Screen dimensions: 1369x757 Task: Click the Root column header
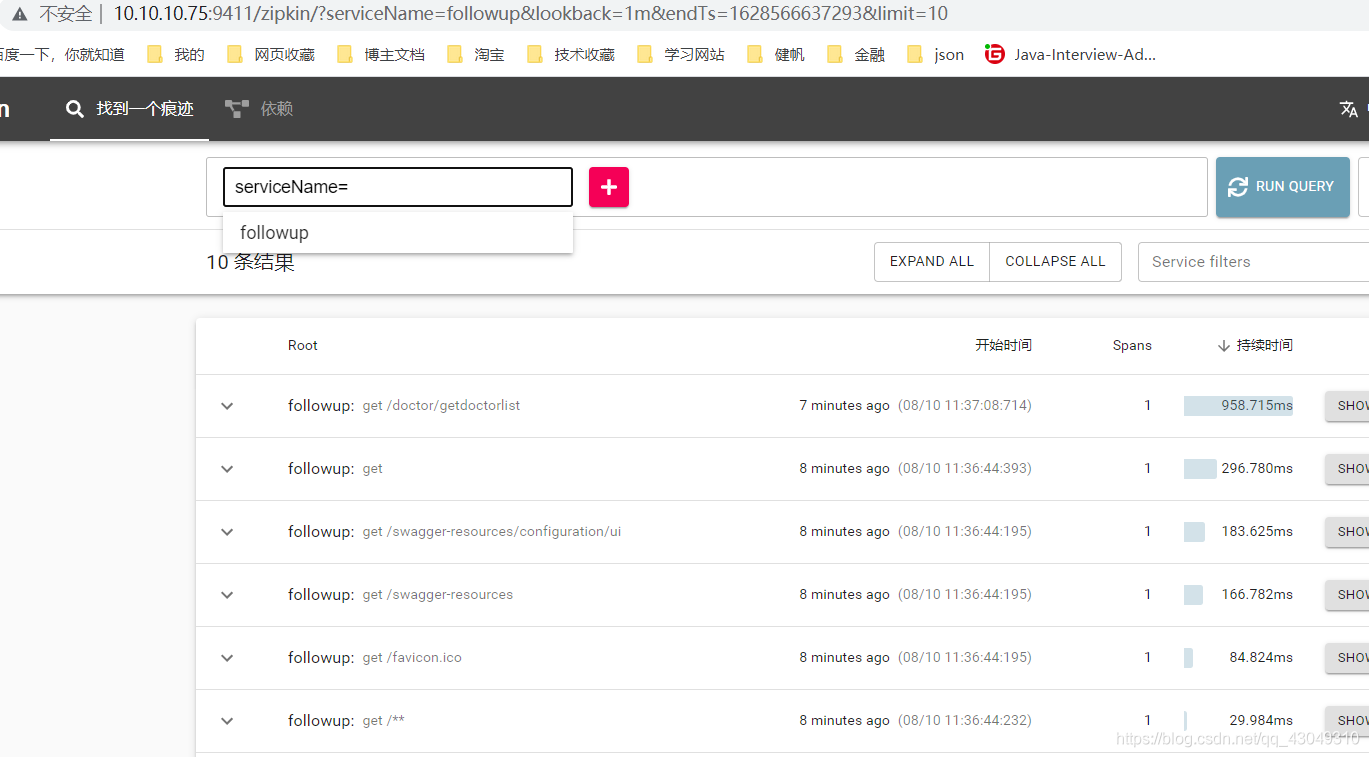pos(303,345)
